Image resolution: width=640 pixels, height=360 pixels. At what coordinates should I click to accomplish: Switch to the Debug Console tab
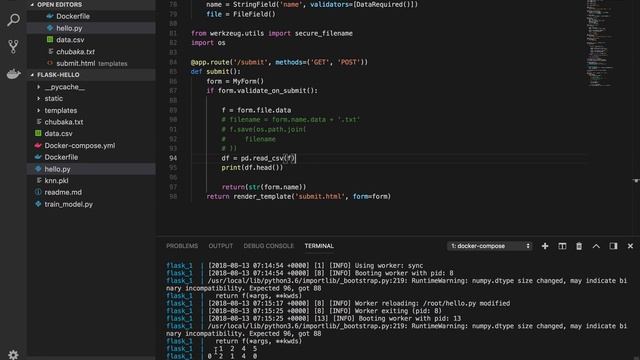[x=269, y=246]
